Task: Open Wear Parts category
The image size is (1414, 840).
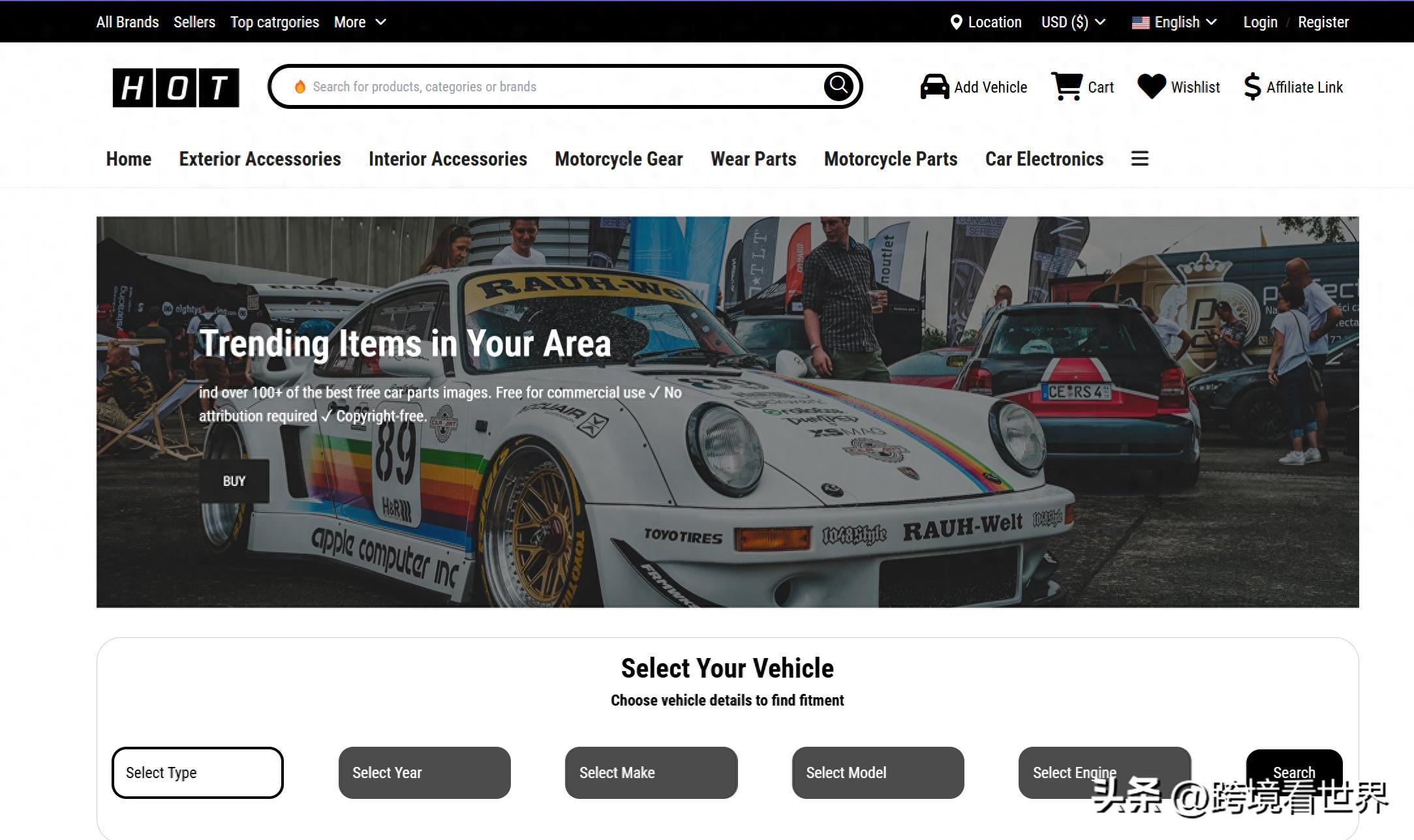Action: tap(753, 159)
